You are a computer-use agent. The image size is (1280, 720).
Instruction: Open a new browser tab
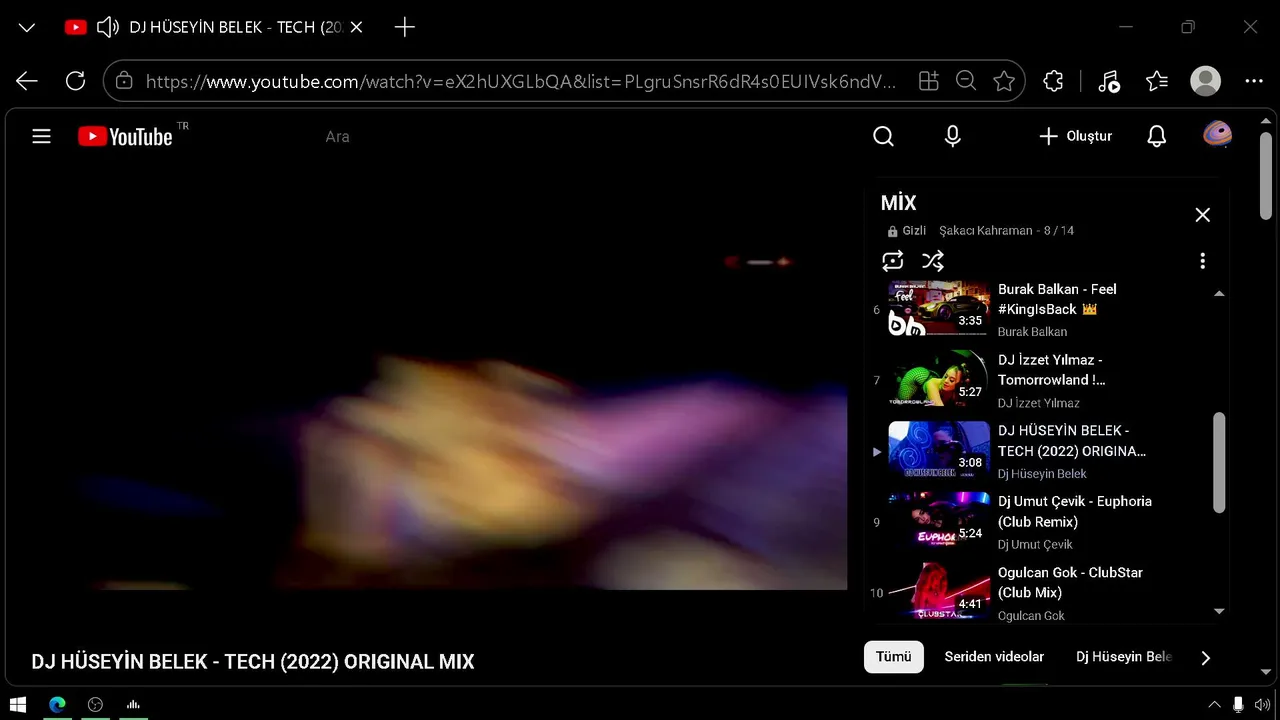tap(405, 27)
